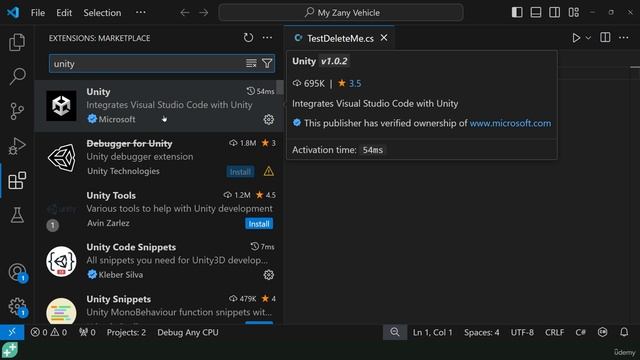
Task: Select Debugger for Unity list entry
Action: point(159,158)
